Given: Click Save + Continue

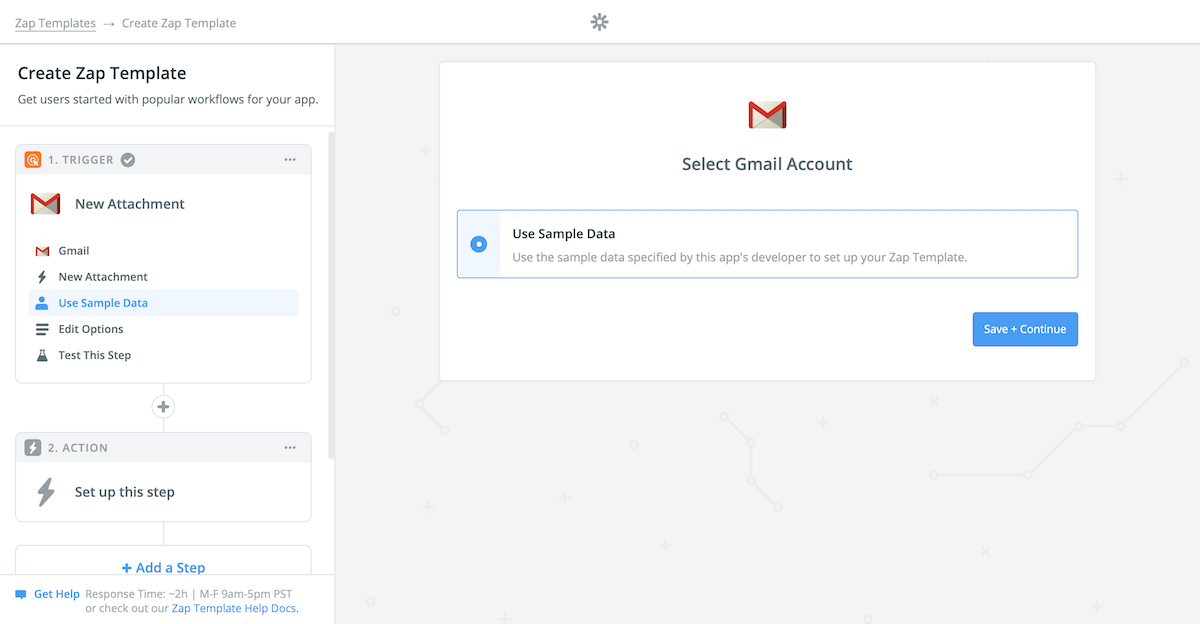Looking at the screenshot, I should pyautogui.click(x=1025, y=329).
